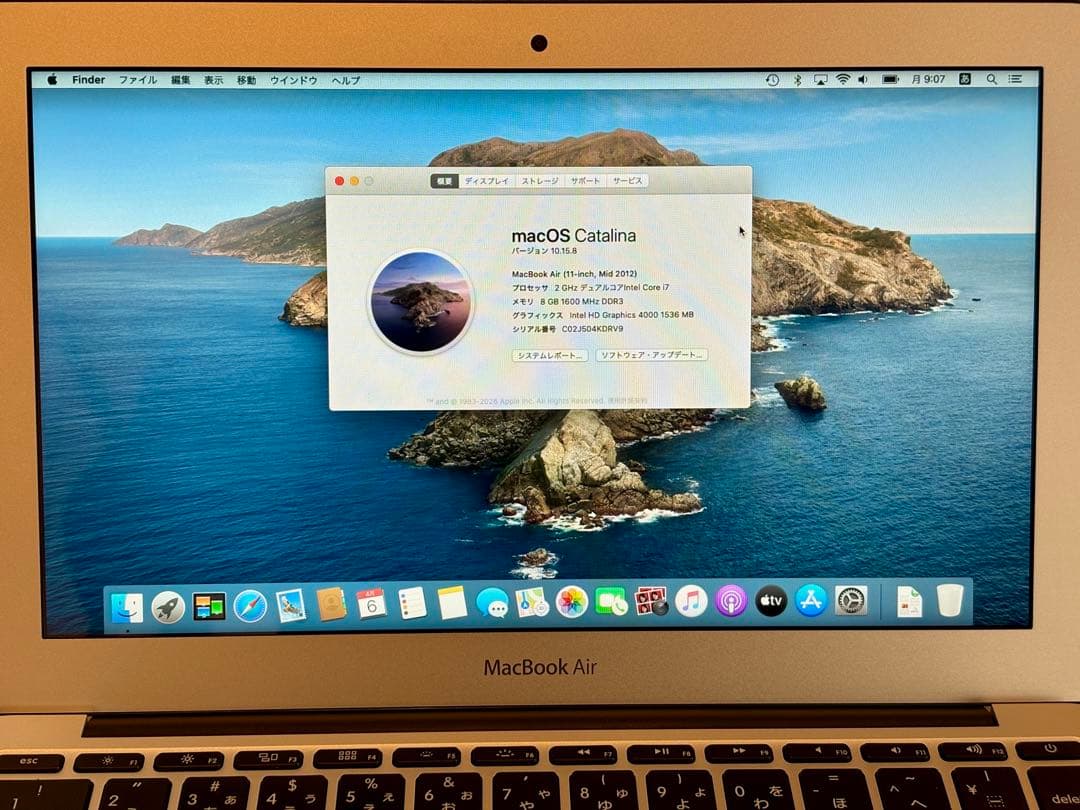The height and width of the screenshot is (810, 1080).
Task: Open the ヘルプ menu
Action: click(345, 80)
